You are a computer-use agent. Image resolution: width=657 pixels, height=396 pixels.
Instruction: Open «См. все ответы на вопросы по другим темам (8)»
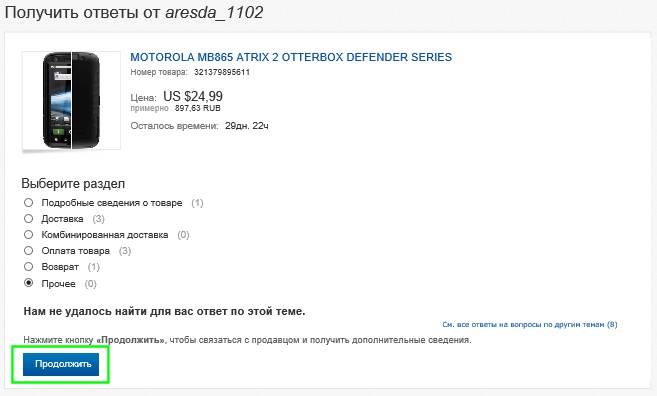[x=530, y=325]
